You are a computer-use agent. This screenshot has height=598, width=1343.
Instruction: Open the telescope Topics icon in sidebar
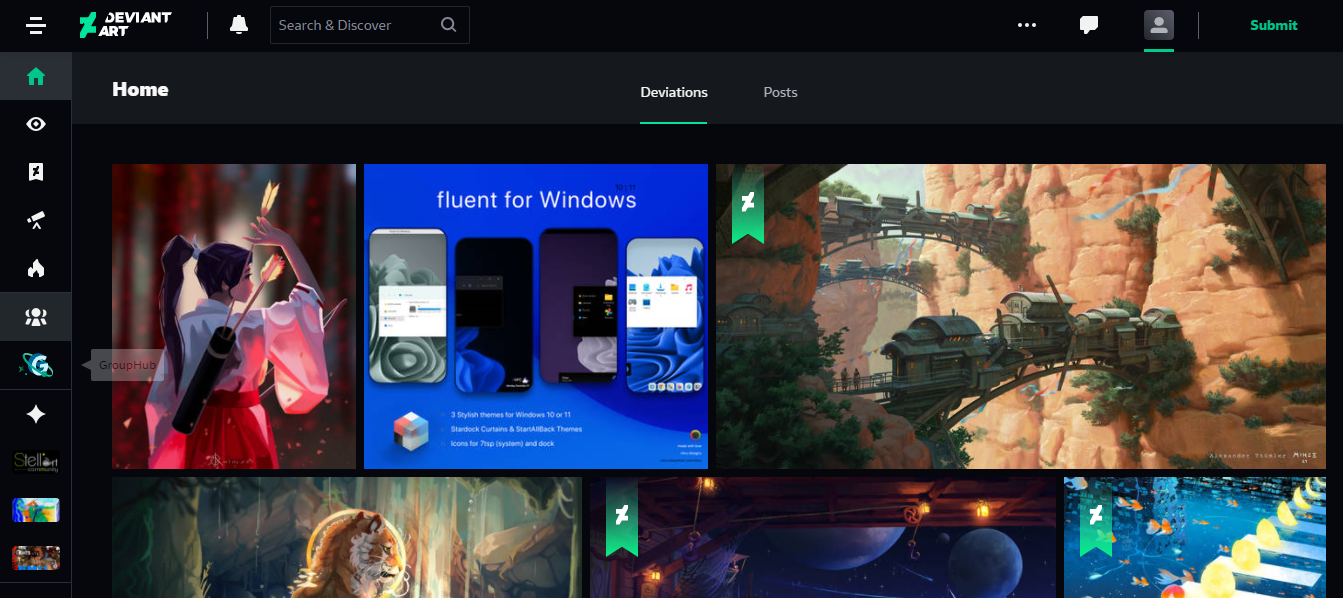36,220
